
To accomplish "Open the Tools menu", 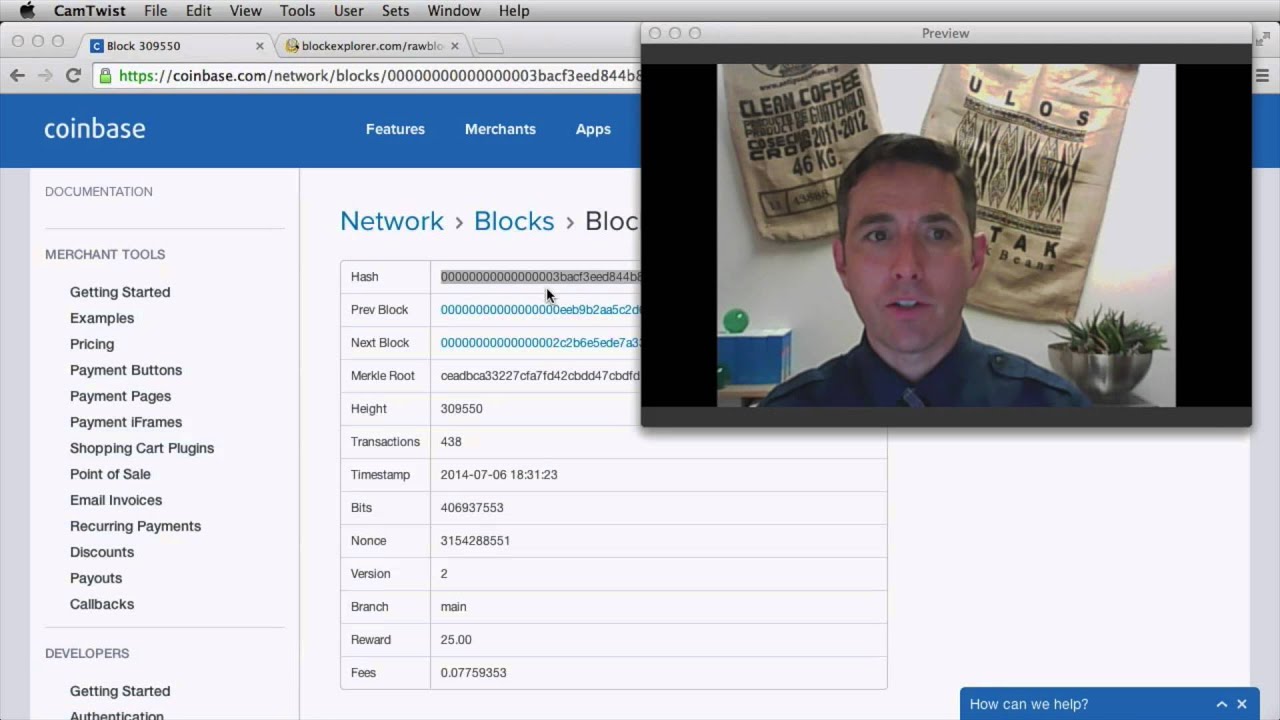I will pyautogui.click(x=297, y=11).
